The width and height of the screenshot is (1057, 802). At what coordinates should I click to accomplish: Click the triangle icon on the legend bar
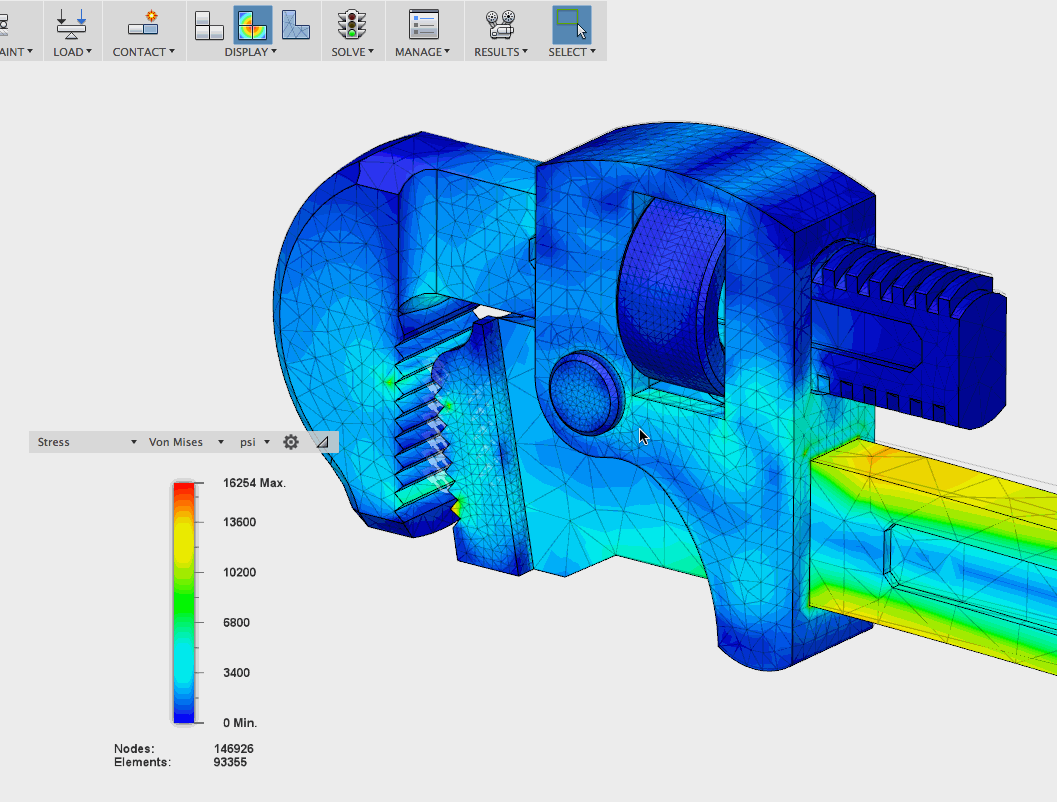coord(321,442)
